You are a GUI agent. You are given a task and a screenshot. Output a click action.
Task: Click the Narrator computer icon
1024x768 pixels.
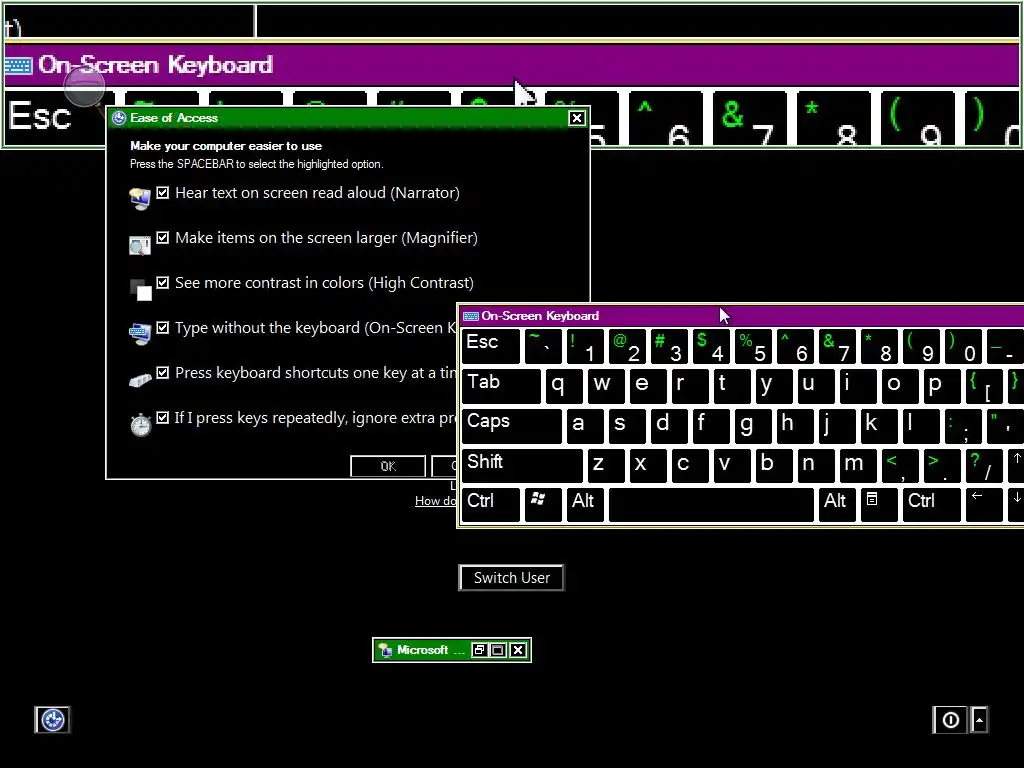[140, 199]
